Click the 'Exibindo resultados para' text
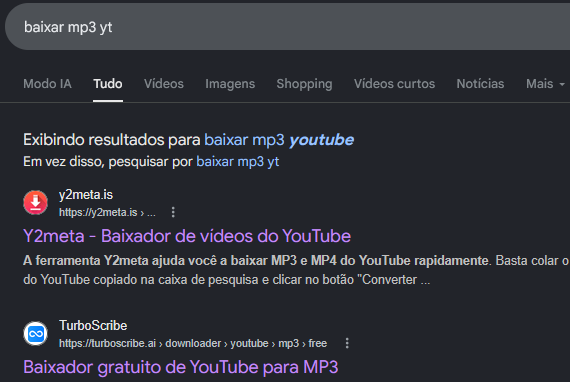The height and width of the screenshot is (382, 570). (112, 140)
